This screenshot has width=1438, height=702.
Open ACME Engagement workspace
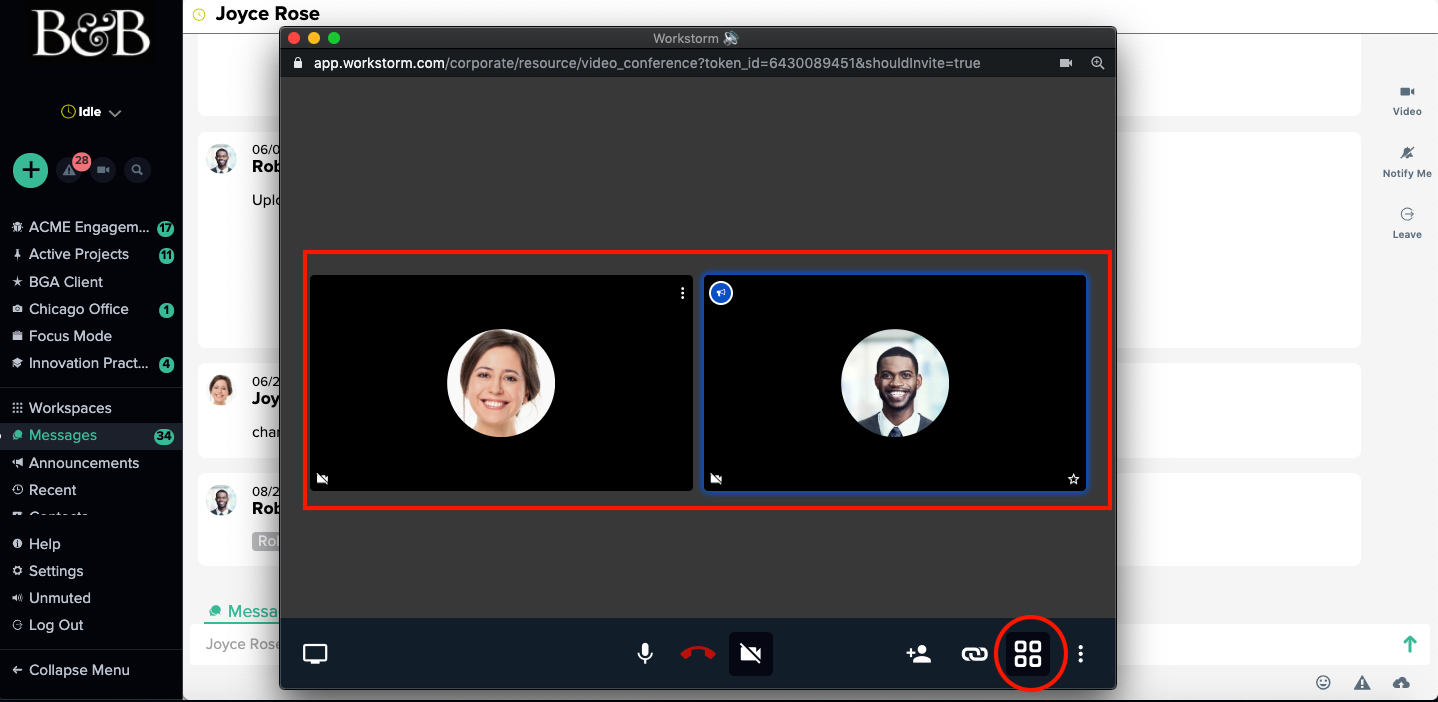(89, 227)
